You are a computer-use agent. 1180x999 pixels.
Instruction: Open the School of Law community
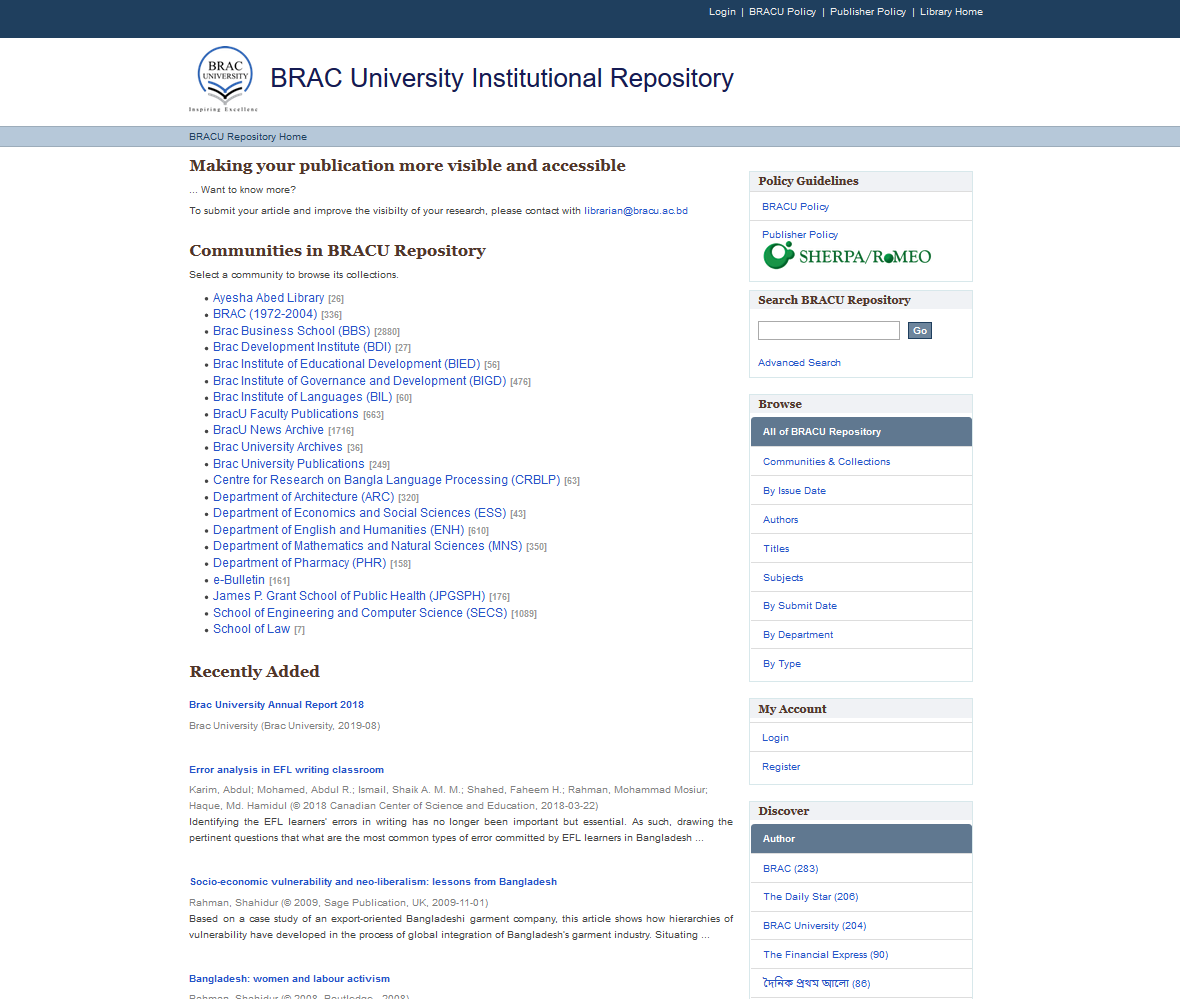[x=251, y=629]
